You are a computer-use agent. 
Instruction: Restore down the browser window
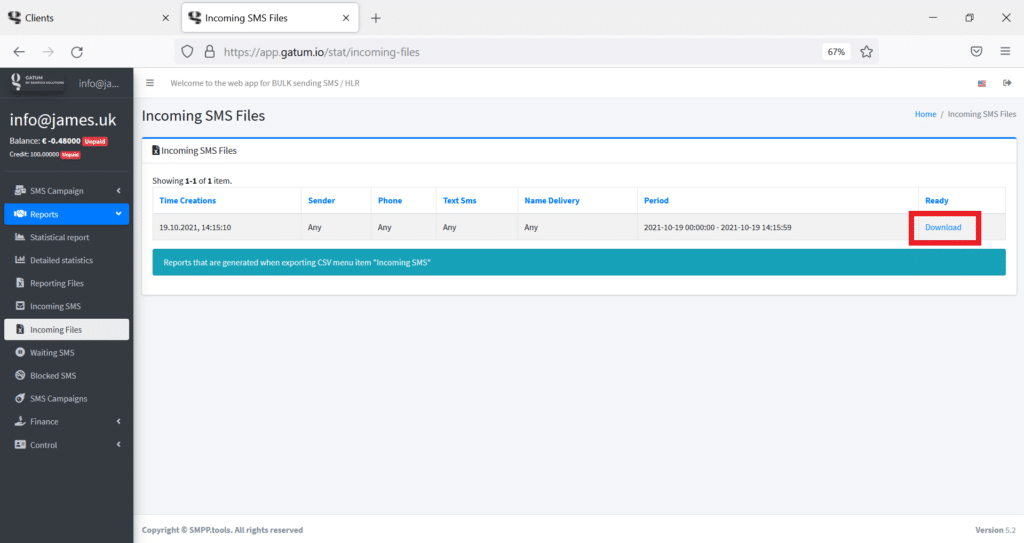[x=969, y=18]
